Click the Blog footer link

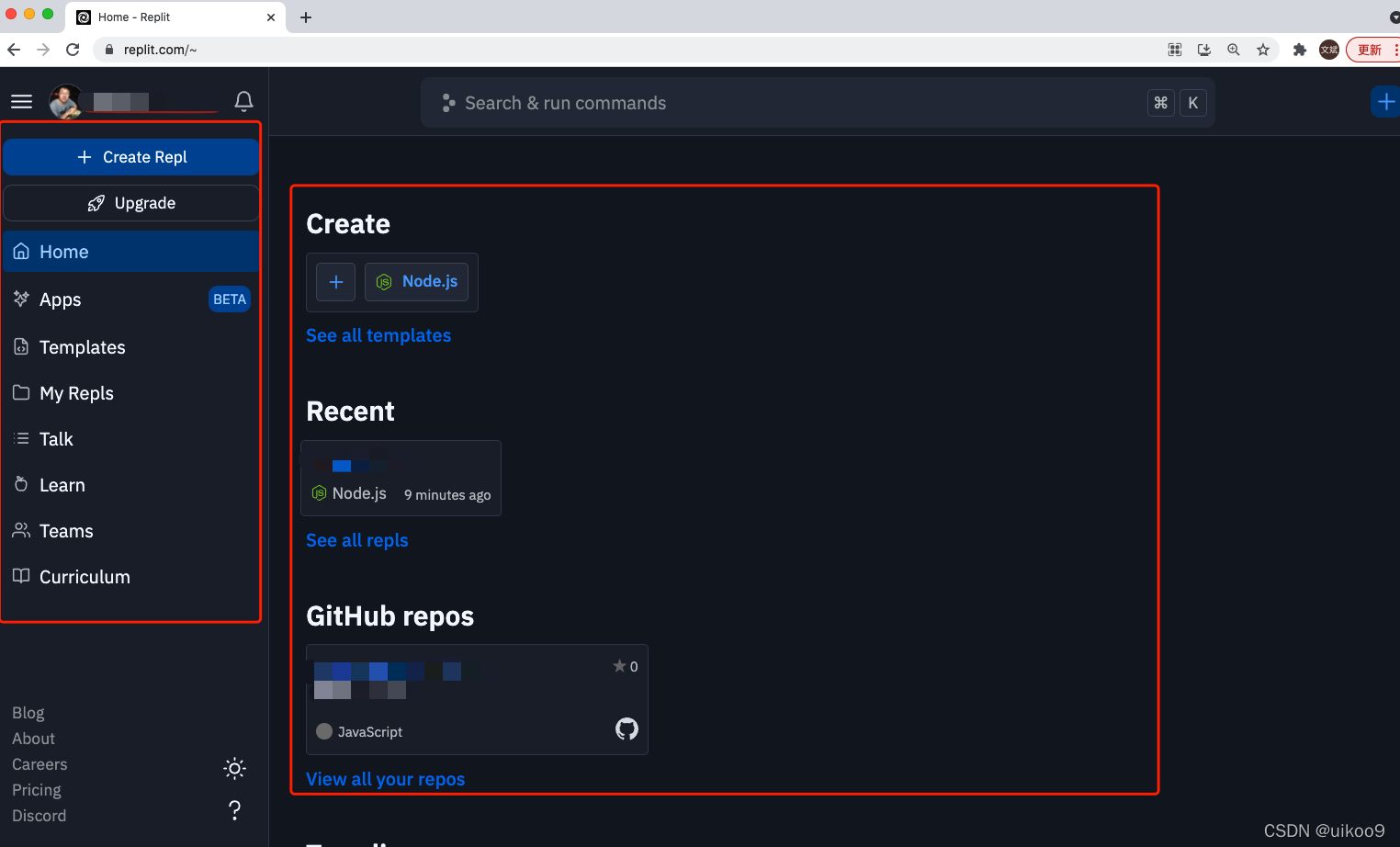28,713
